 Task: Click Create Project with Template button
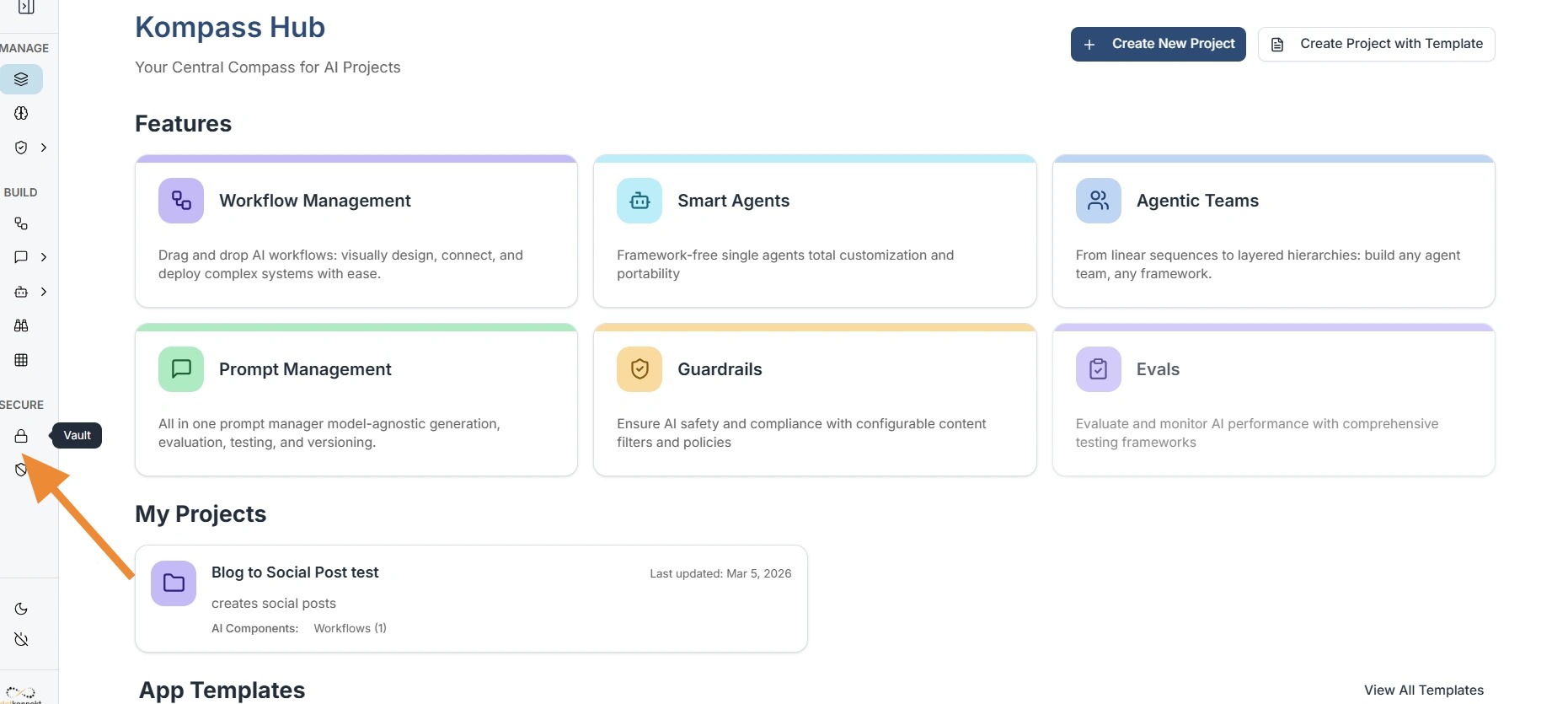pyautogui.click(x=1376, y=44)
